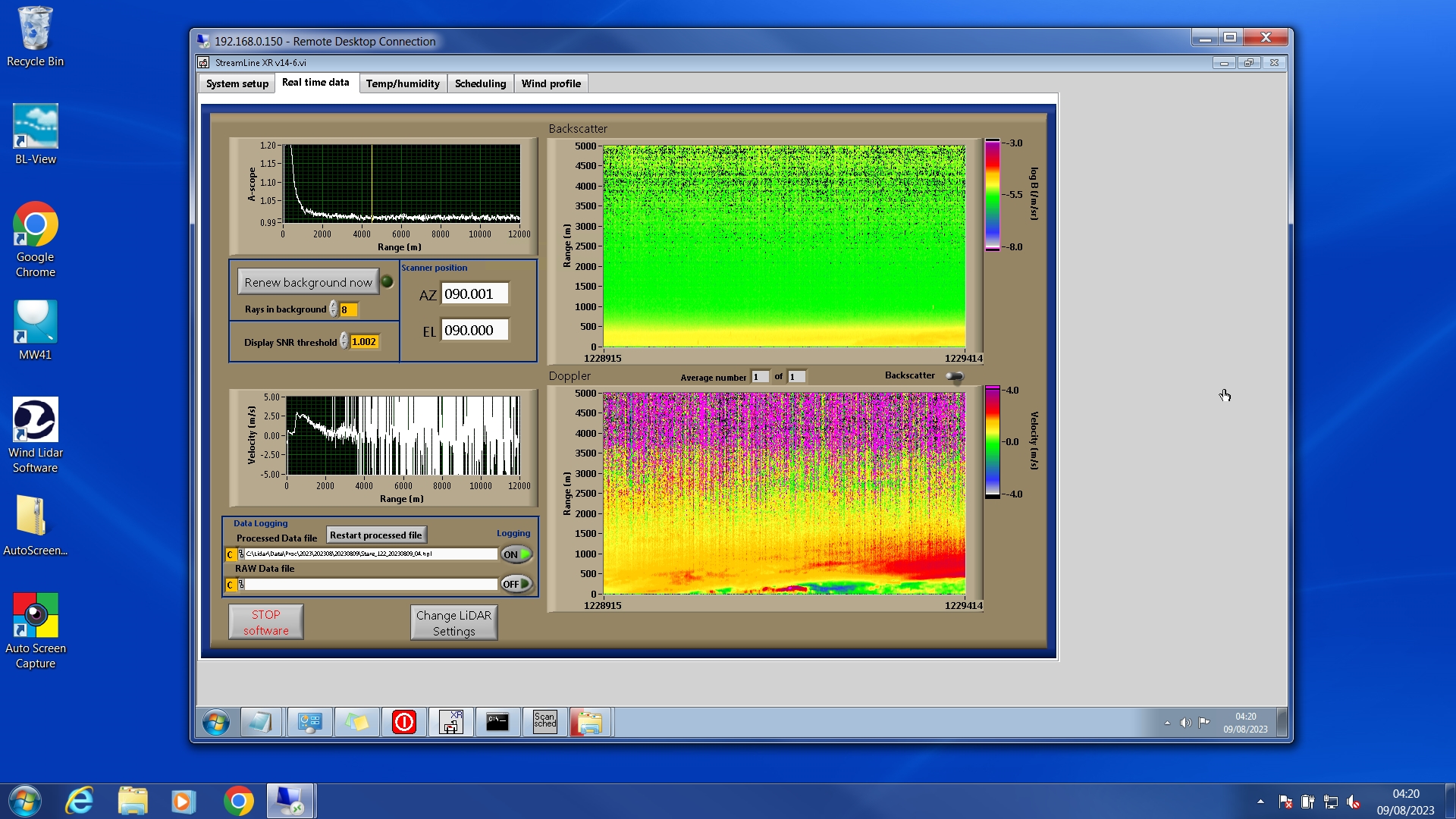Viewport: 1456px width, 819px height.
Task: Toggle RAW data logging OFF switch
Action: pyautogui.click(x=516, y=584)
